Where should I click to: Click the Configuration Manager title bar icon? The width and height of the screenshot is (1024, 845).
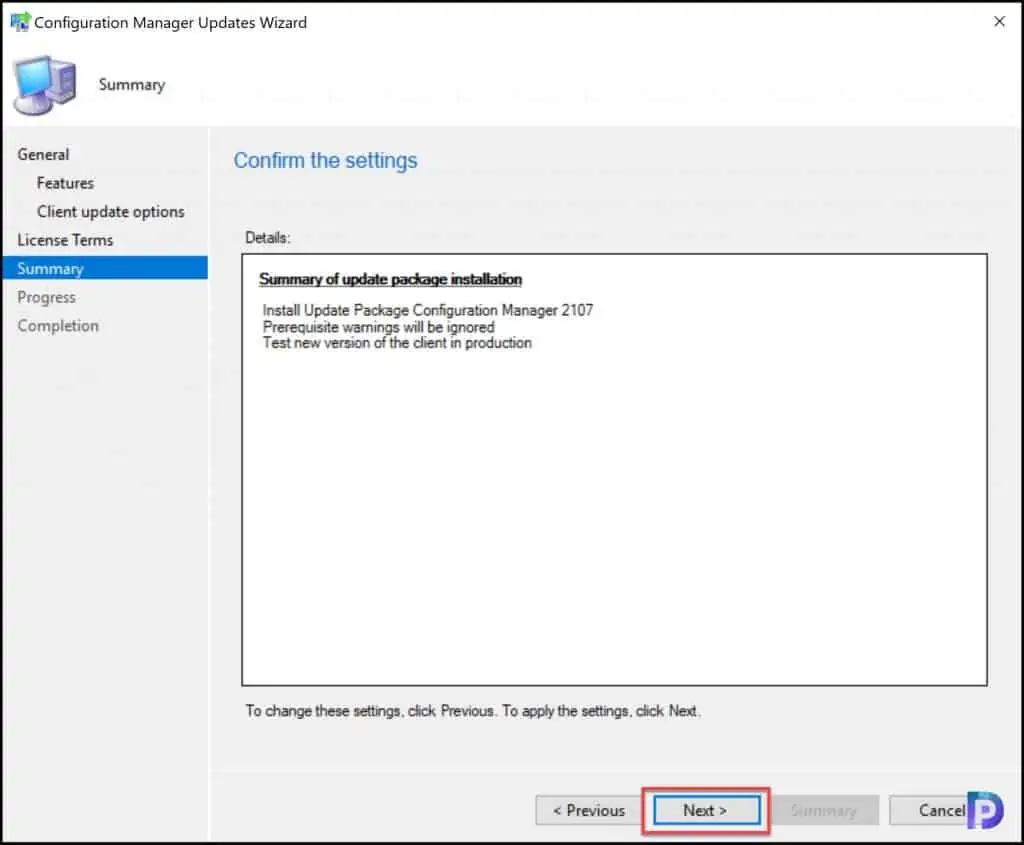coord(20,22)
